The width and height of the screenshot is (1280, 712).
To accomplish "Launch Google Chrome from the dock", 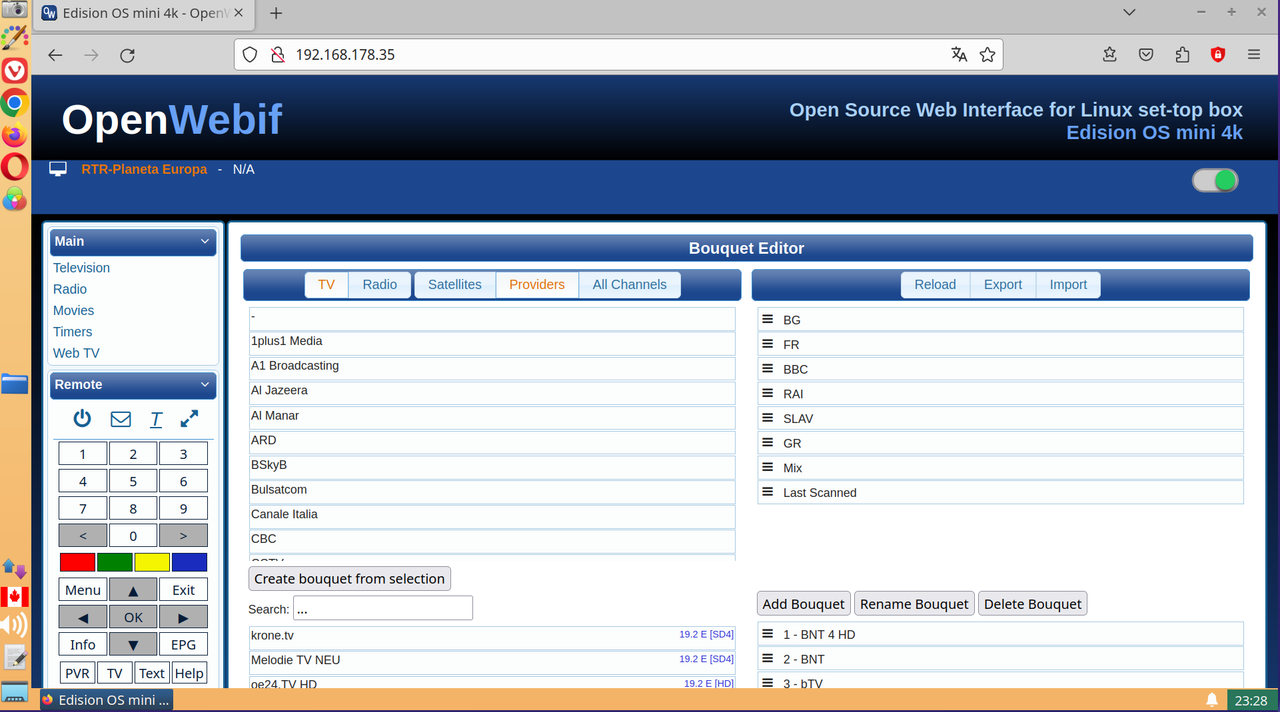I will tap(14, 103).
